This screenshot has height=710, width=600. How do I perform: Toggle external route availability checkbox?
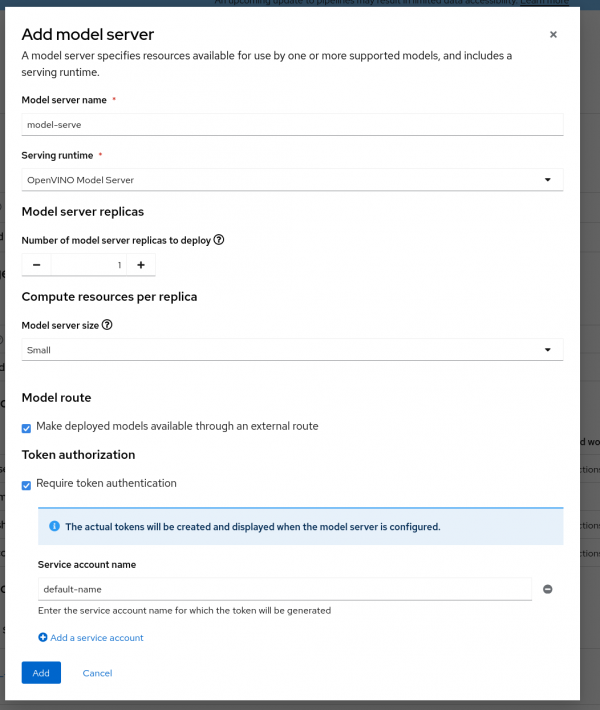(26, 427)
